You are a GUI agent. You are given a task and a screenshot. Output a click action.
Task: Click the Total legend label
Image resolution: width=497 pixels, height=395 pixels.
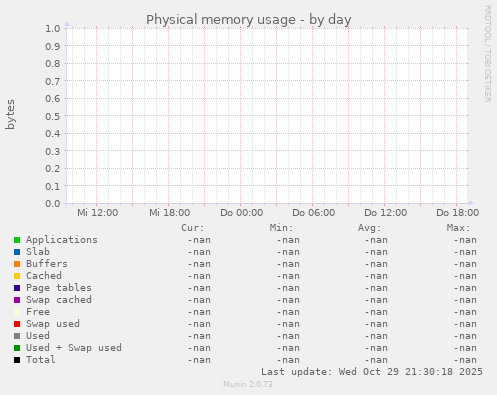[41, 360]
